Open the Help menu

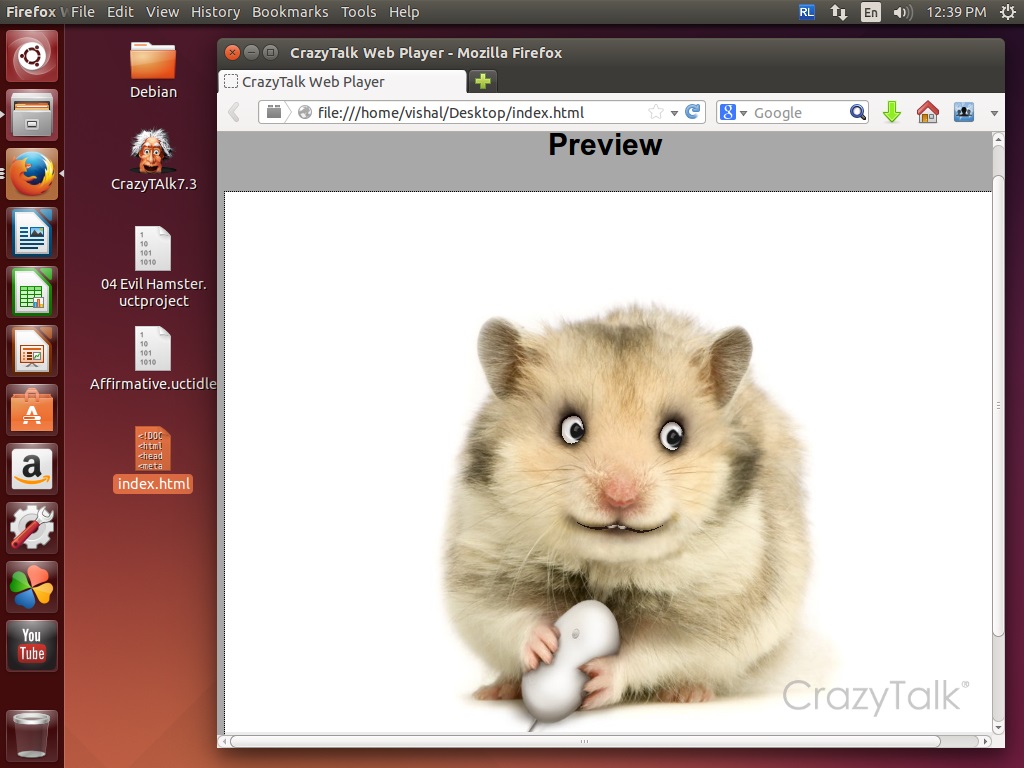404,12
